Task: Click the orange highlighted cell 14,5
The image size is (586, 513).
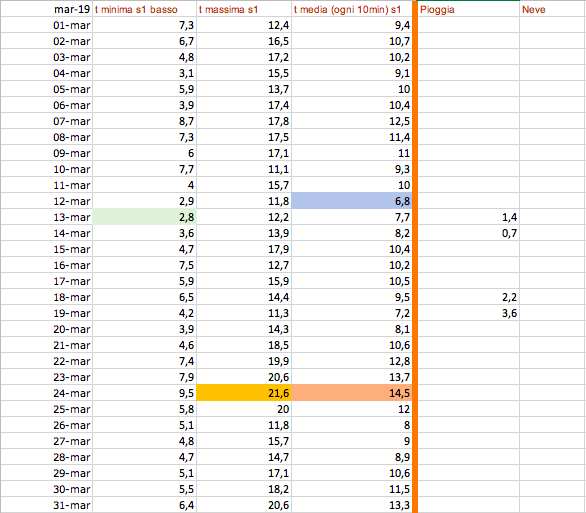Action: click(352, 393)
